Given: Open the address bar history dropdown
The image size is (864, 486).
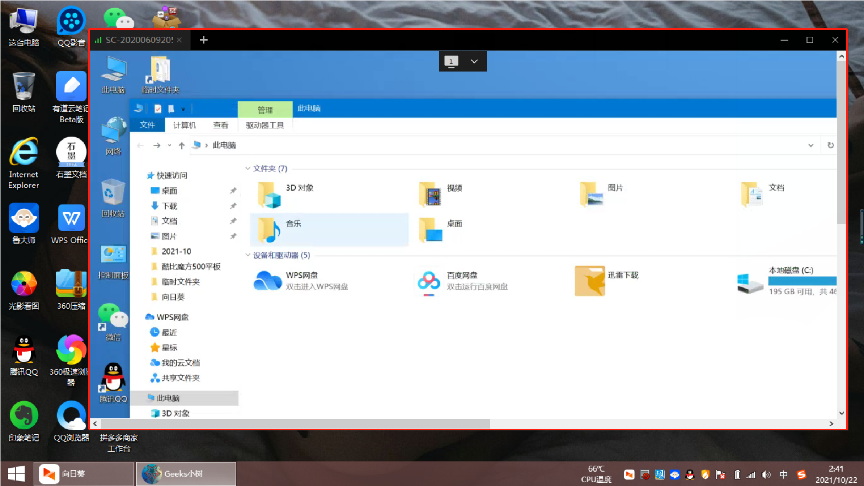Looking at the screenshot, I should click(x=811, y=145).
